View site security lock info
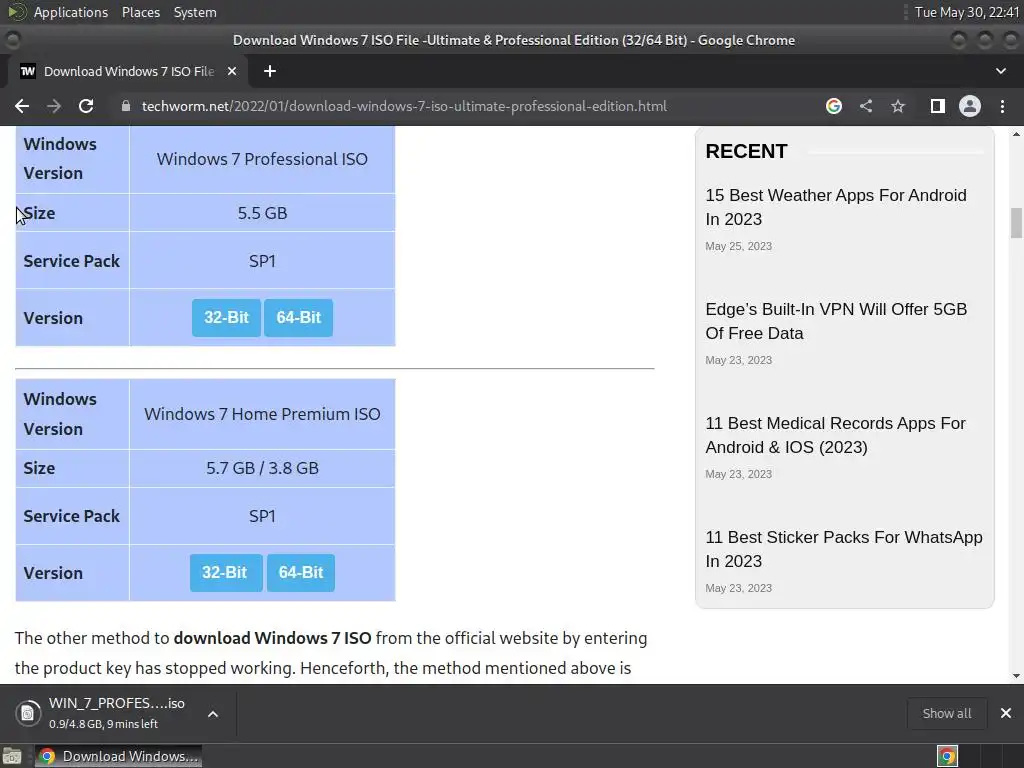 point(126,106)
